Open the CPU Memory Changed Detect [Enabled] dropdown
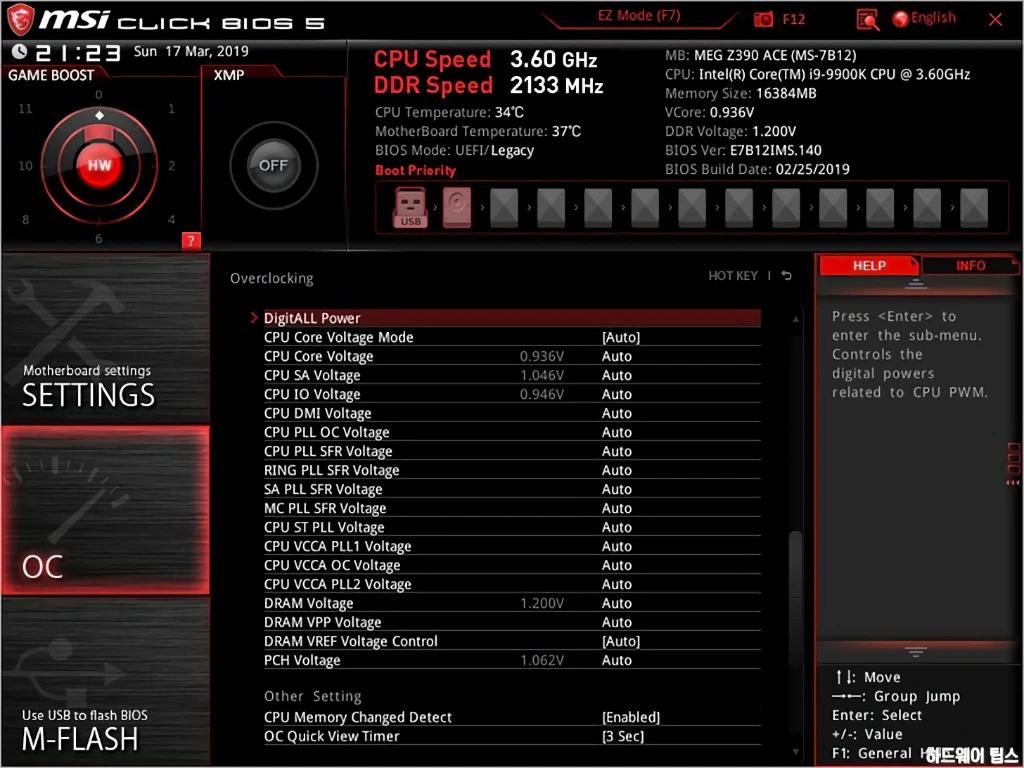1024x768 pixels. [x=631, y=717]
